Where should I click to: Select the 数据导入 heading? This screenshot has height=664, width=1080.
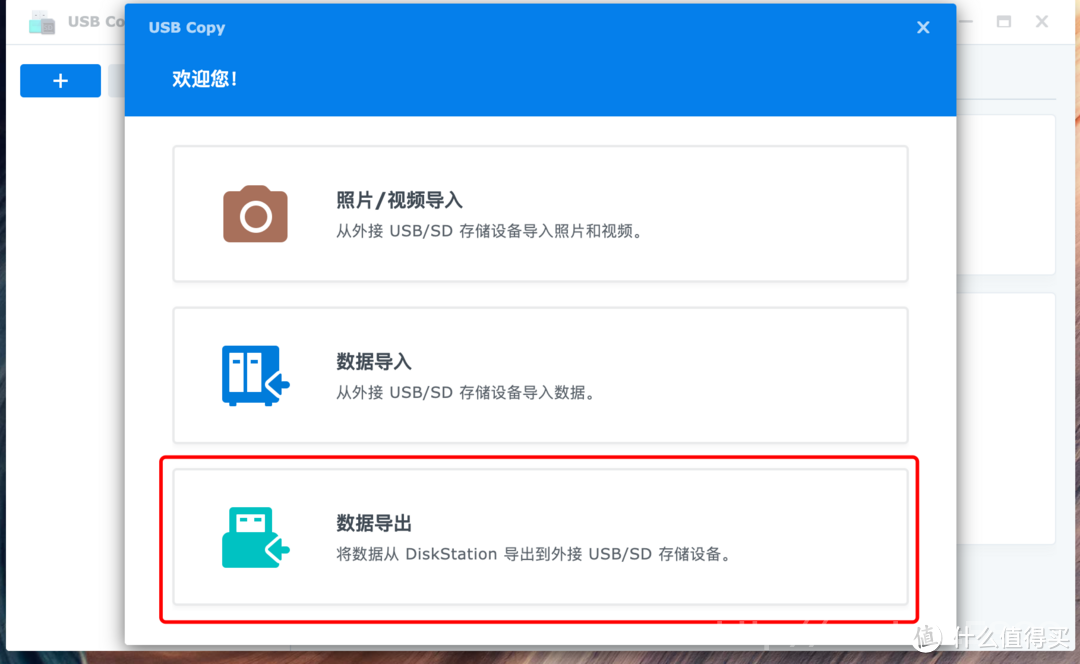click(x=374, y=362)
